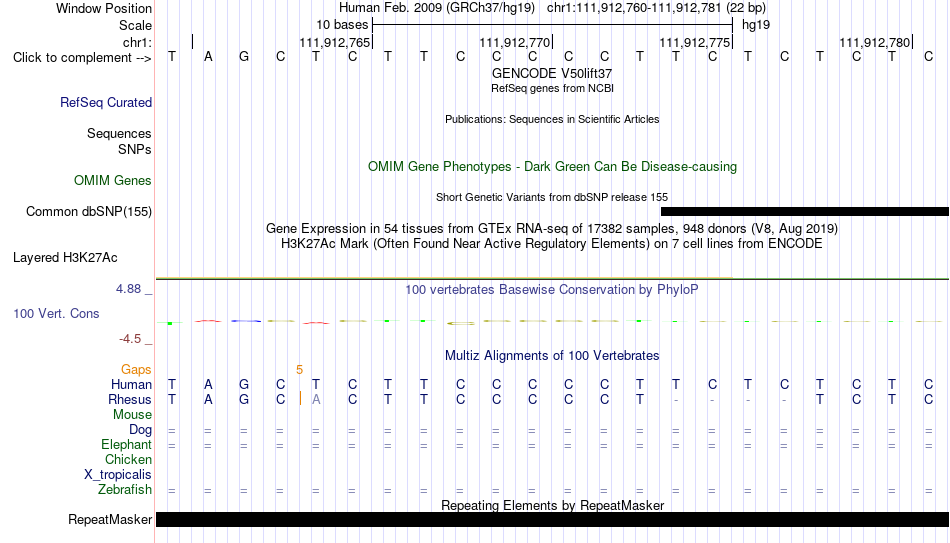Click the 'chr1:' ruler label
Screen dimensions: 950x543
137,42
